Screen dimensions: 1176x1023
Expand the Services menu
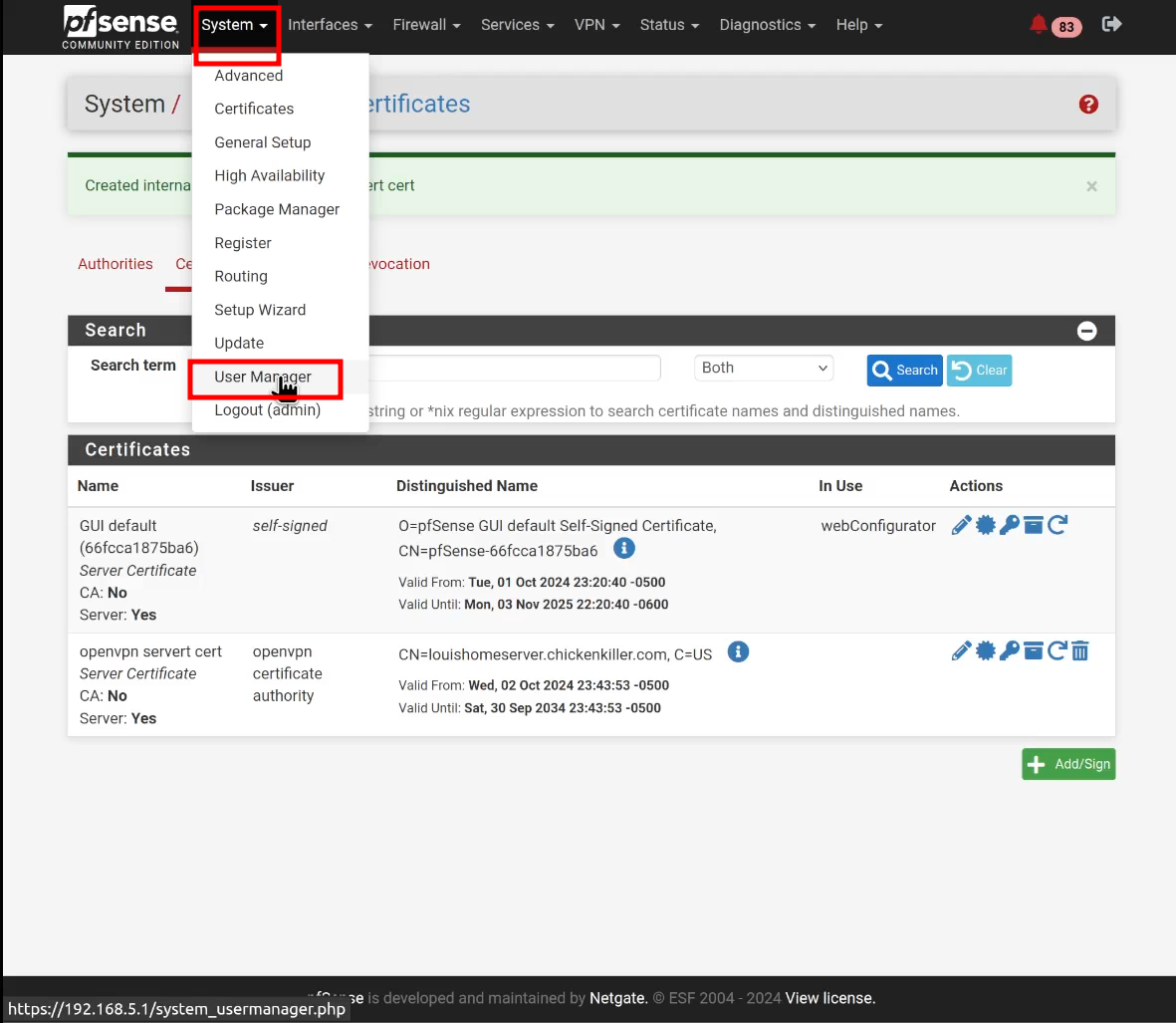[x=518, y=25]
